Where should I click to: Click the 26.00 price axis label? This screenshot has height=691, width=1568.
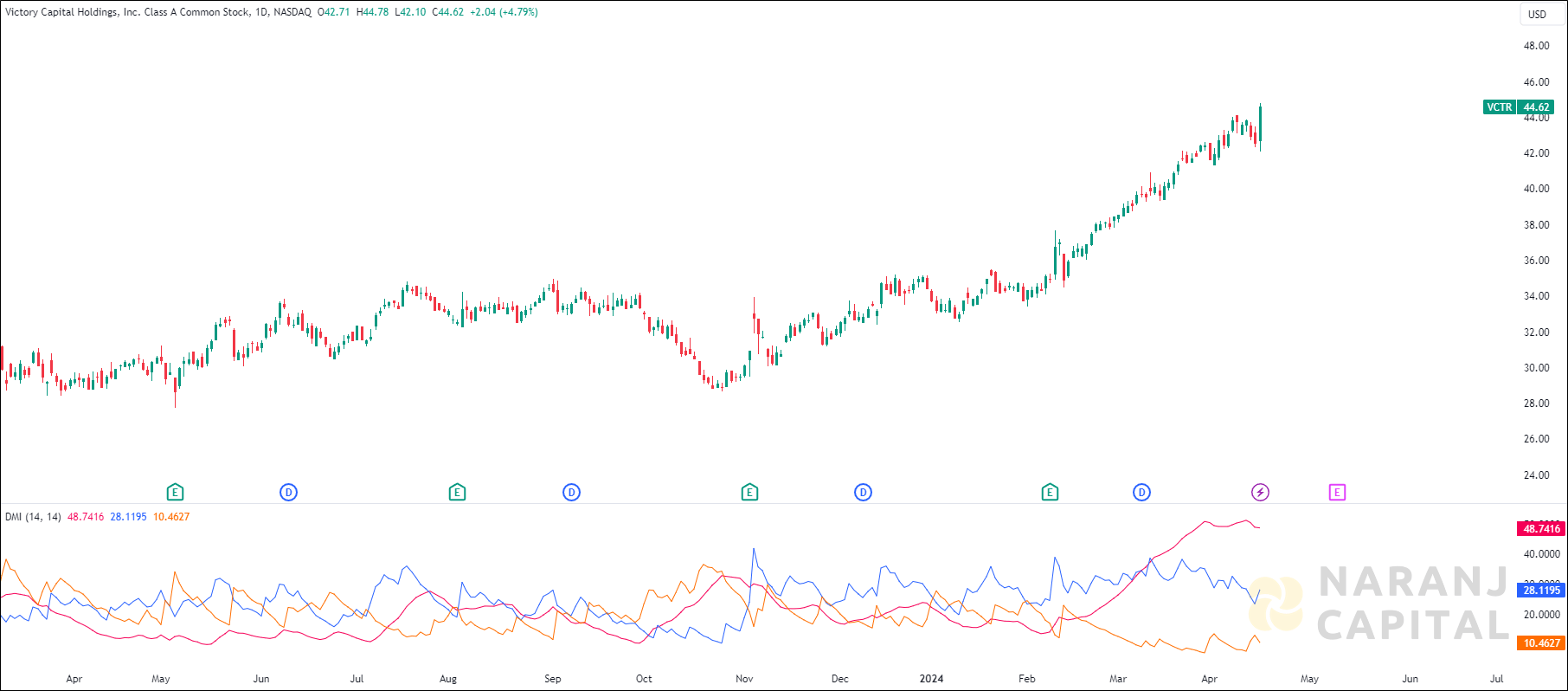coord(1536,439)
